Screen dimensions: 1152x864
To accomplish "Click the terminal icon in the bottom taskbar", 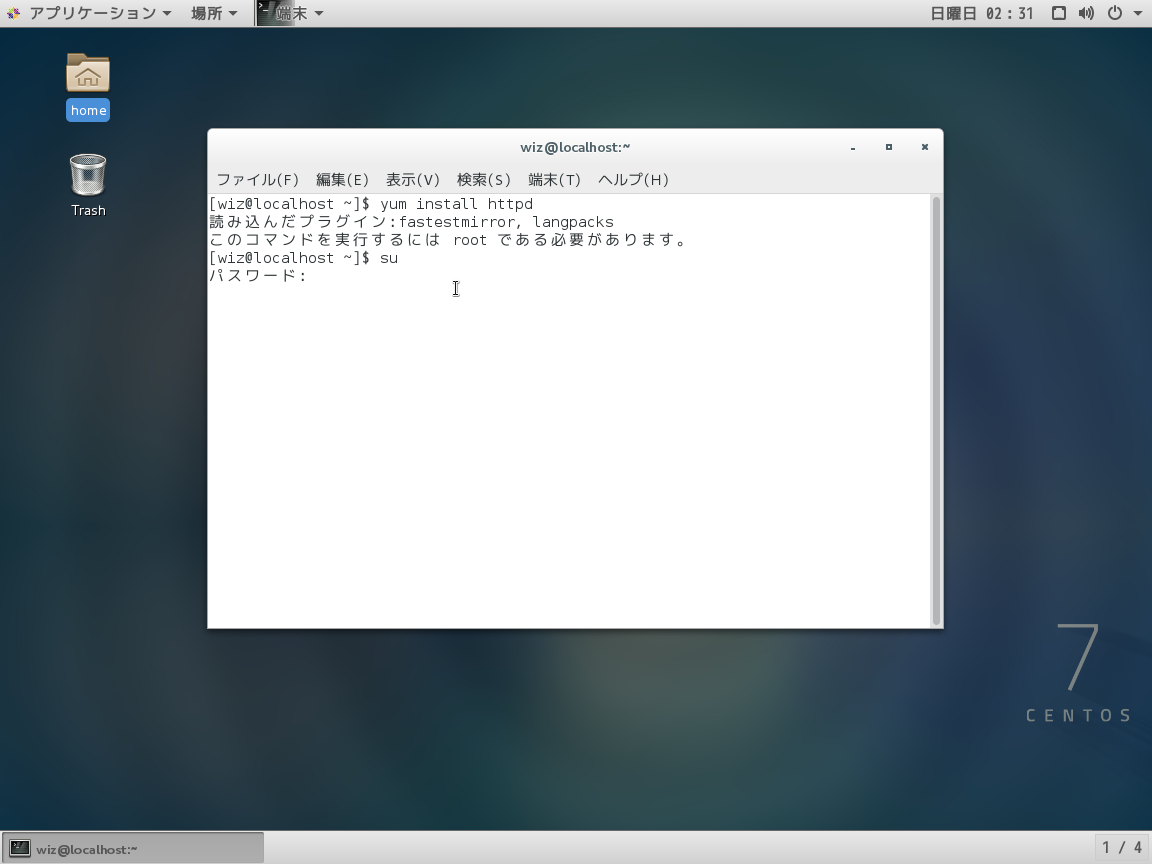I will tap(20, 849).
